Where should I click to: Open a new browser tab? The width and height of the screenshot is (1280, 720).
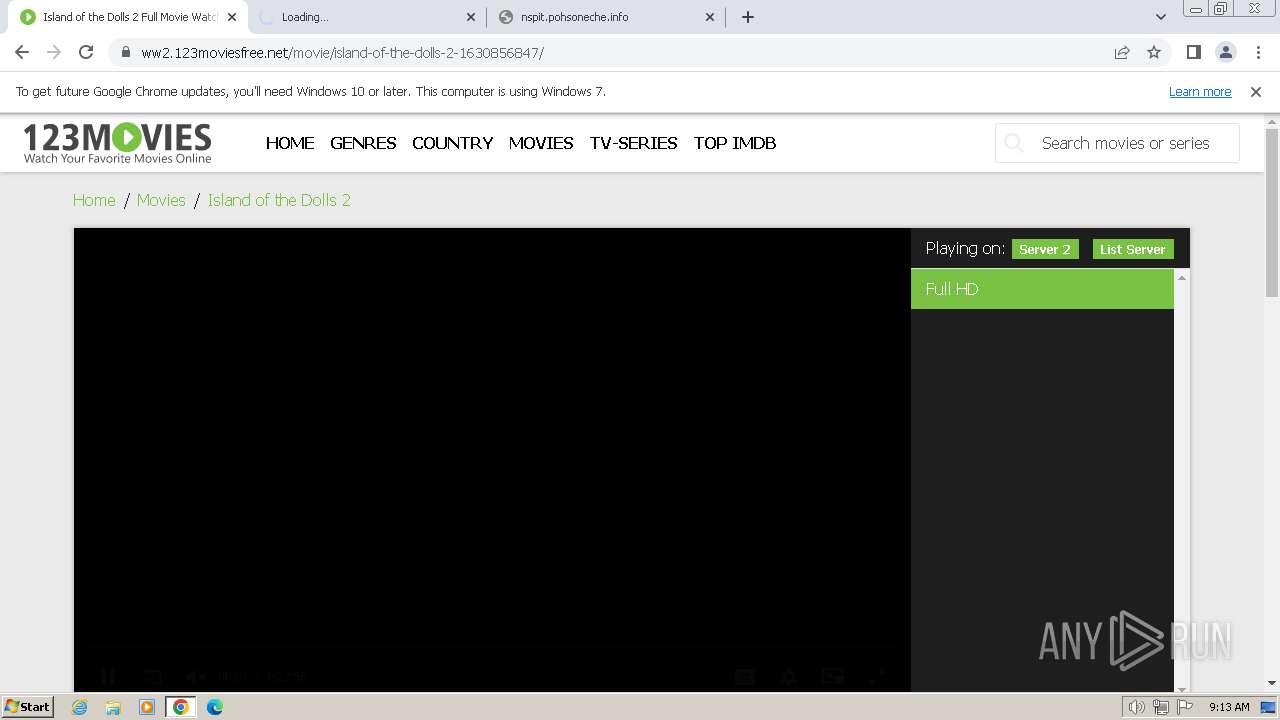(748, 17)
